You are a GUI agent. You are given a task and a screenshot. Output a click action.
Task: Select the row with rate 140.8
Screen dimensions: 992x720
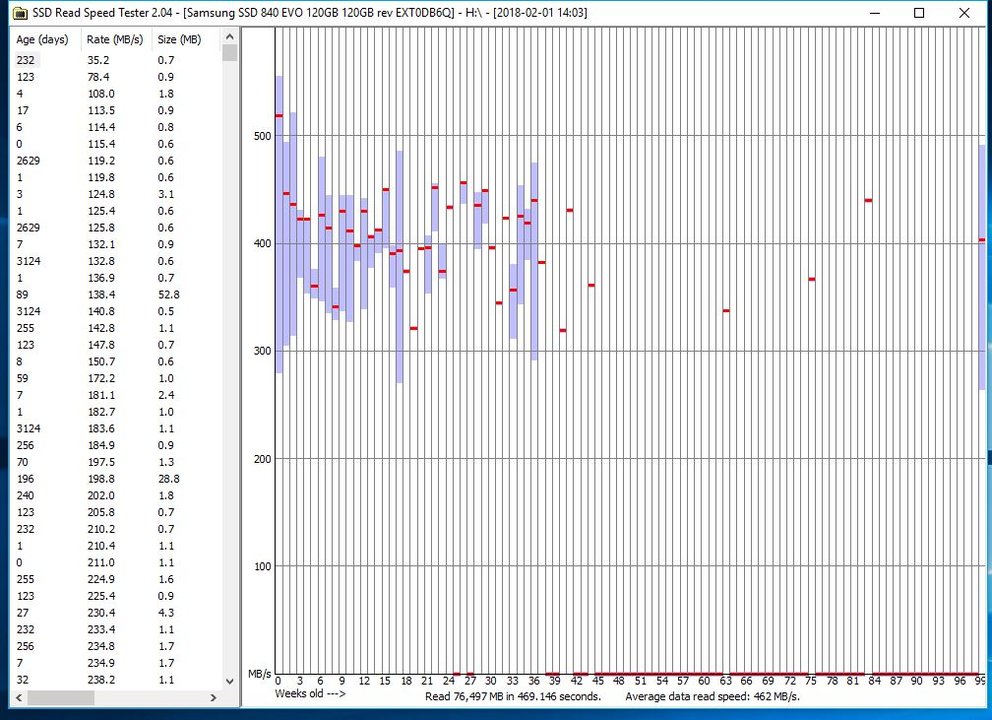pos(117,311)
